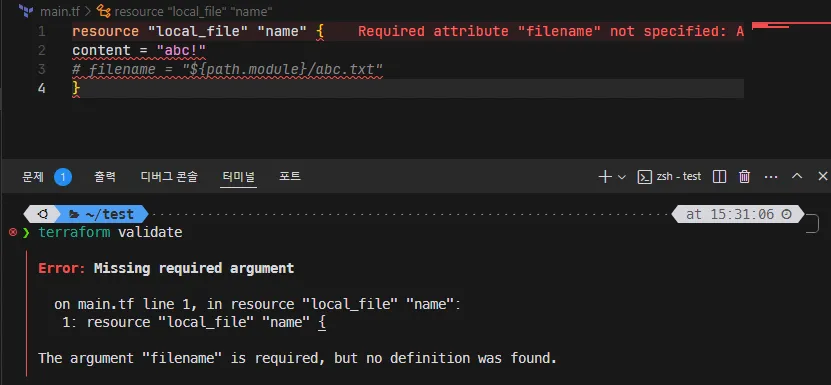Open terminal panel more actions ellipsis
Image resolution: width=831 pixels, height=385 pixels.
[x=771, y=177]
